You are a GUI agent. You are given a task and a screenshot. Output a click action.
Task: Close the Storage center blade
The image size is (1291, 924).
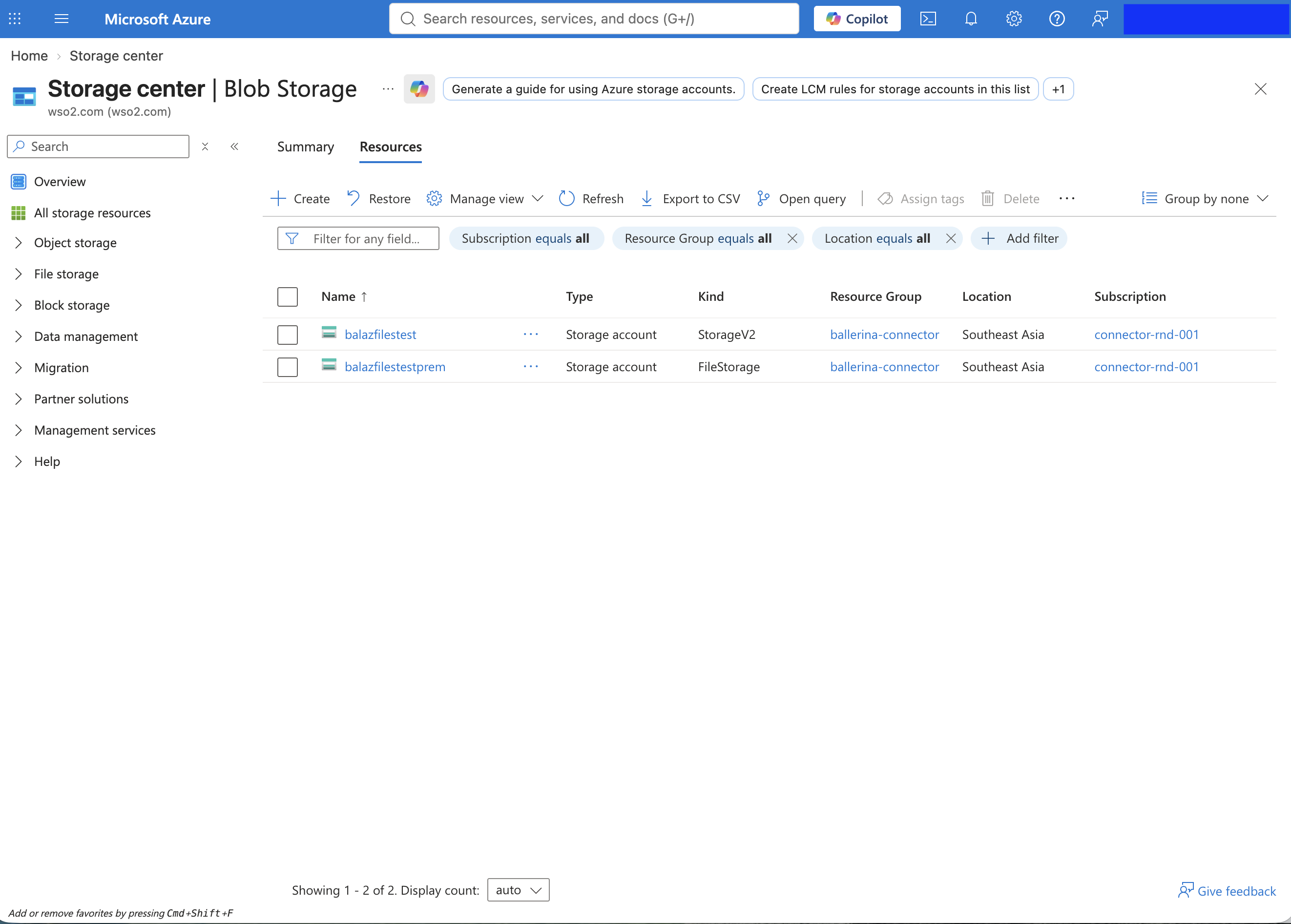pos(1261,89)
